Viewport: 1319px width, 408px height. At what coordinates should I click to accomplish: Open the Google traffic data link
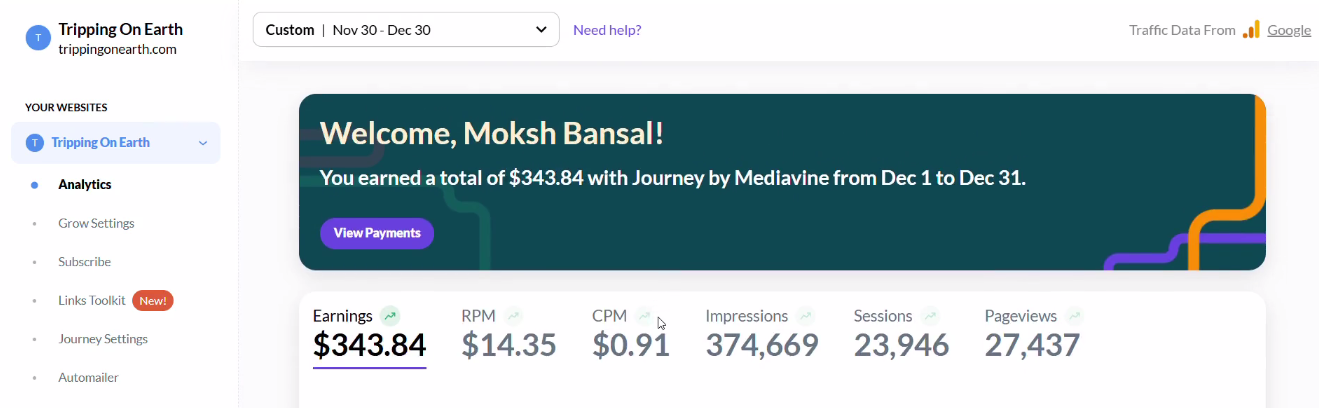tap(1289, 30)
